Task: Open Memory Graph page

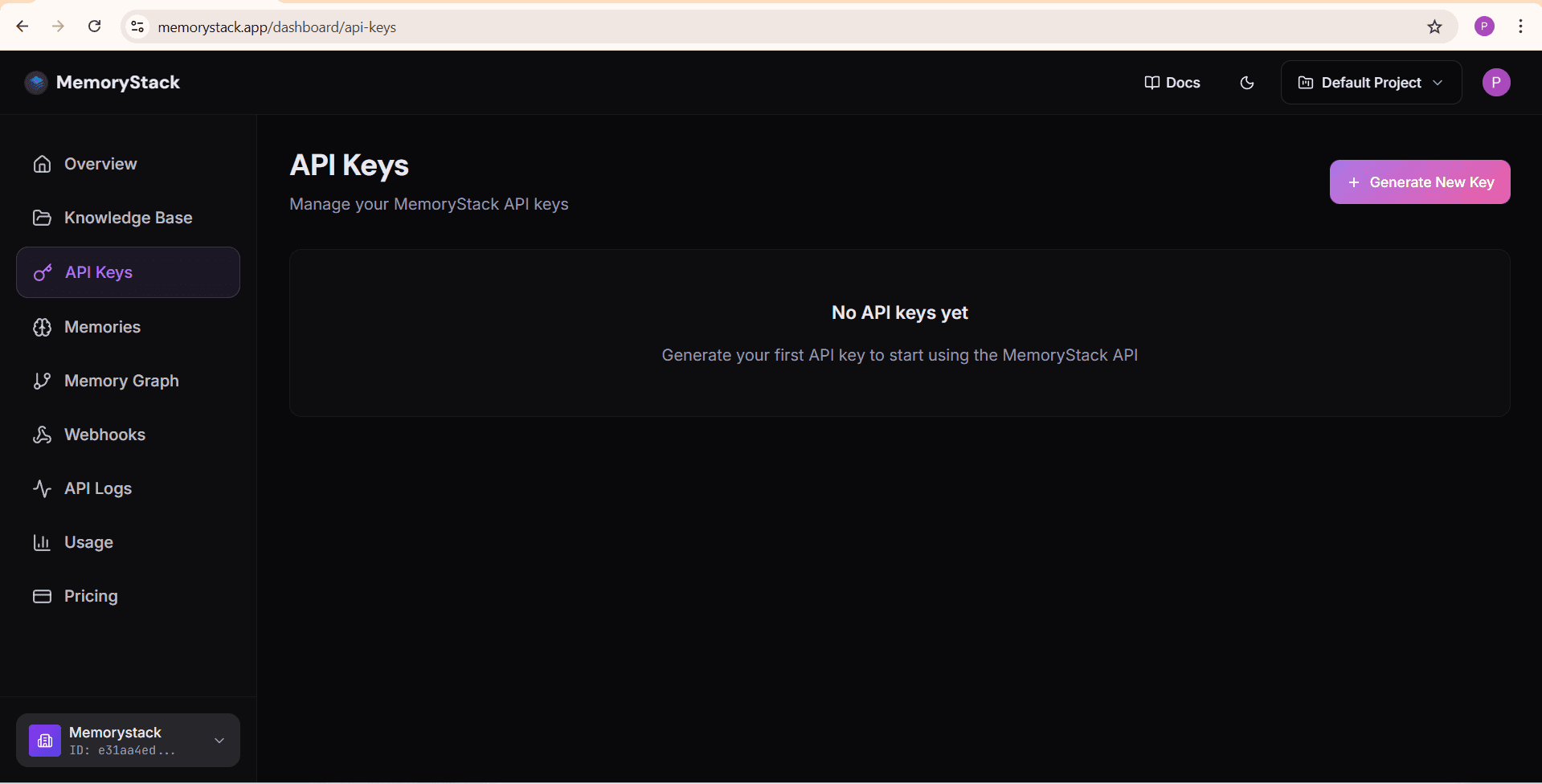Action: click(128, 381)
